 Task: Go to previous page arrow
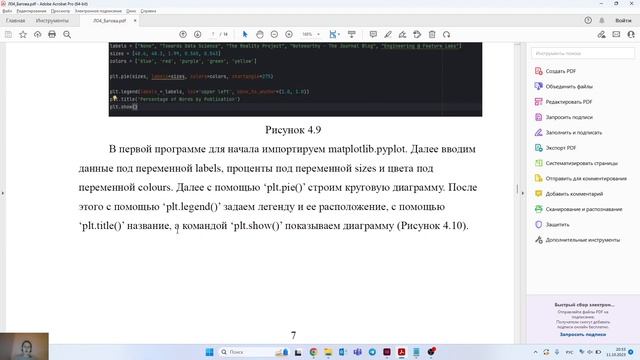tap(183, 35)
